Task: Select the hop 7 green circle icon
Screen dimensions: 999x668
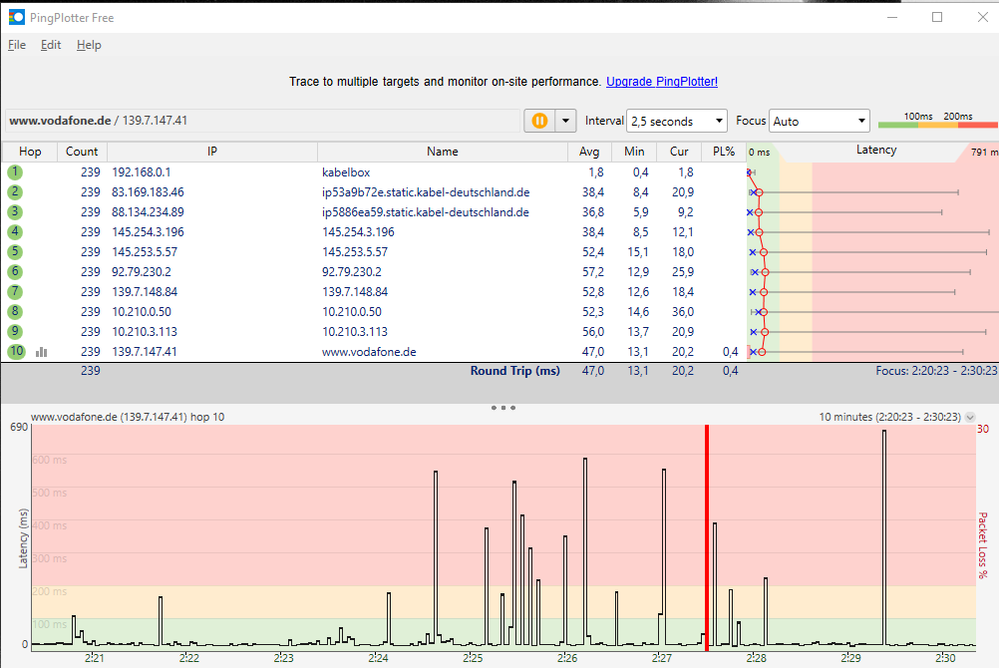Action: (x=15, y=291)
